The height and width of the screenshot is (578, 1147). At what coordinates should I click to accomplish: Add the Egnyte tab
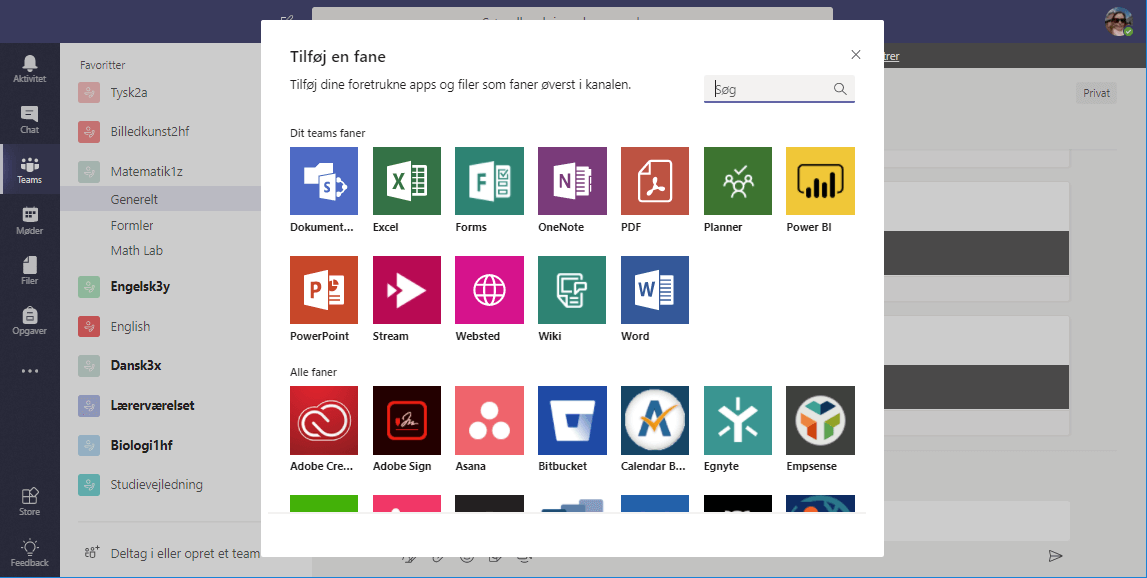point(737,420)
